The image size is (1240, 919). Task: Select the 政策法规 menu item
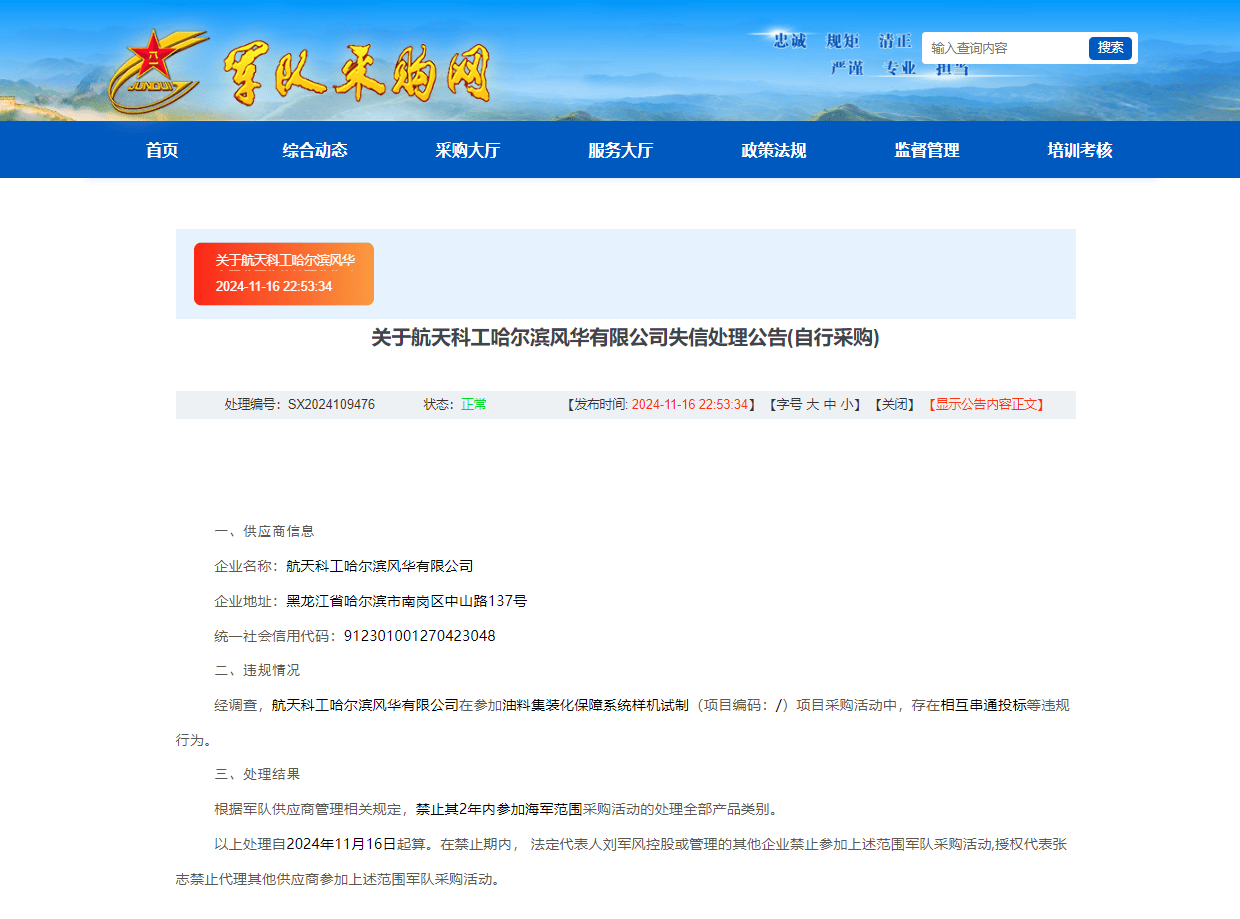(773, 150)
